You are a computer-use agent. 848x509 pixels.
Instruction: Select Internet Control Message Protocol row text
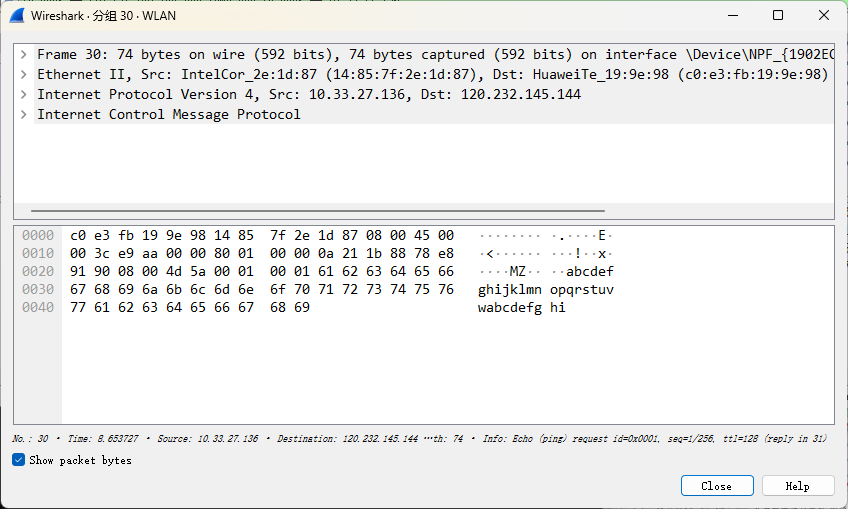coord(168,114)
